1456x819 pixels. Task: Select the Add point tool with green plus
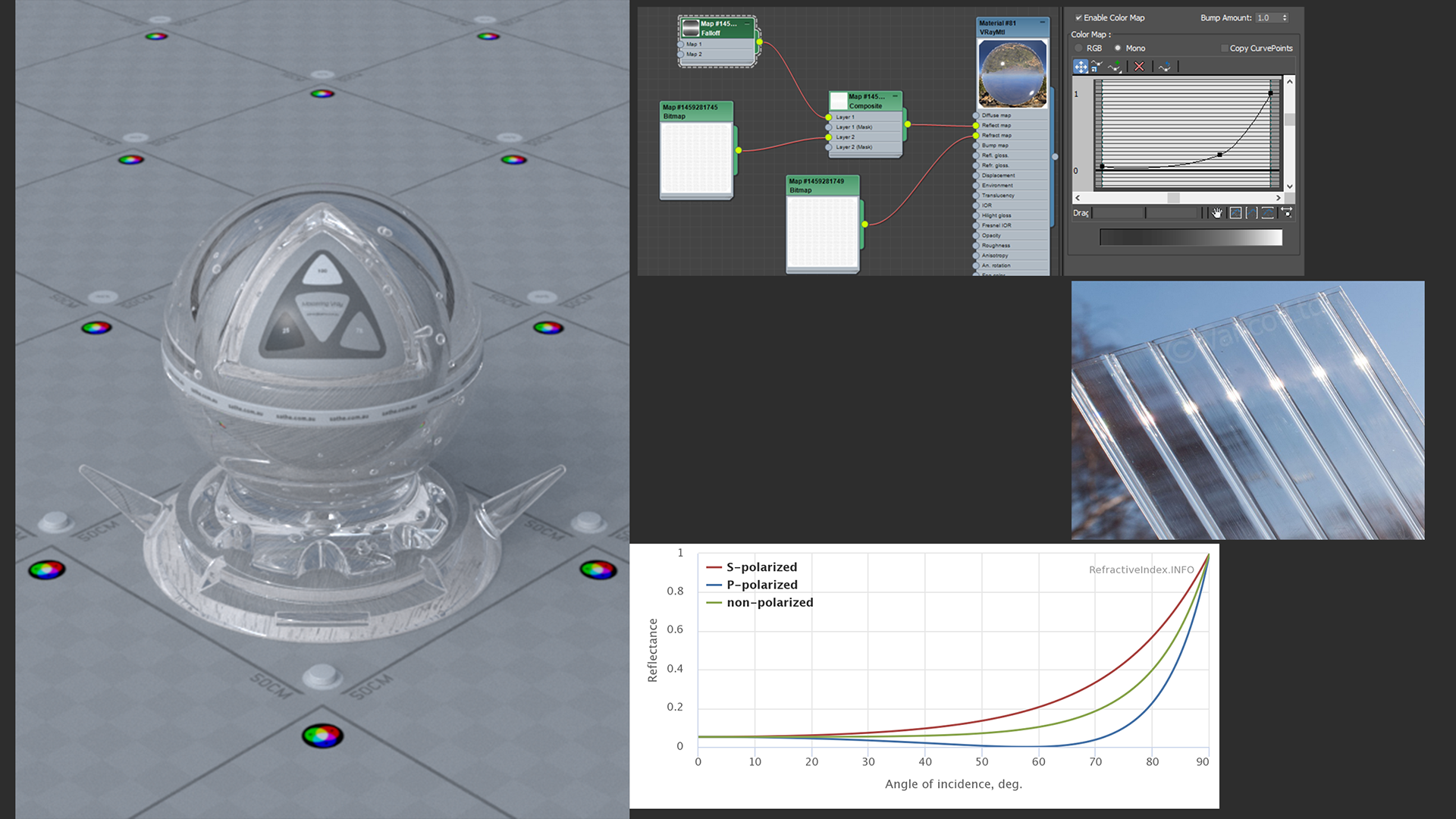pos(1115,67)
